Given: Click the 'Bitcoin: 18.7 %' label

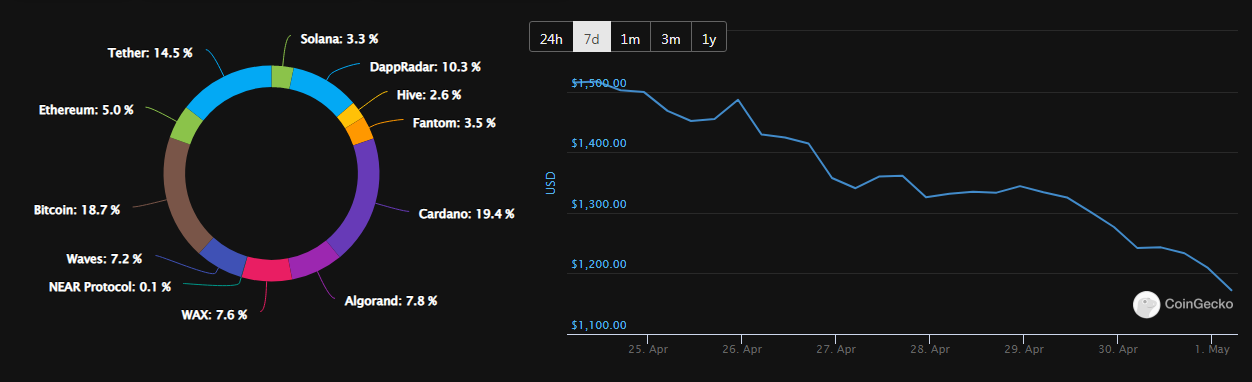Looking at the screenshot, I should point(77,210).
